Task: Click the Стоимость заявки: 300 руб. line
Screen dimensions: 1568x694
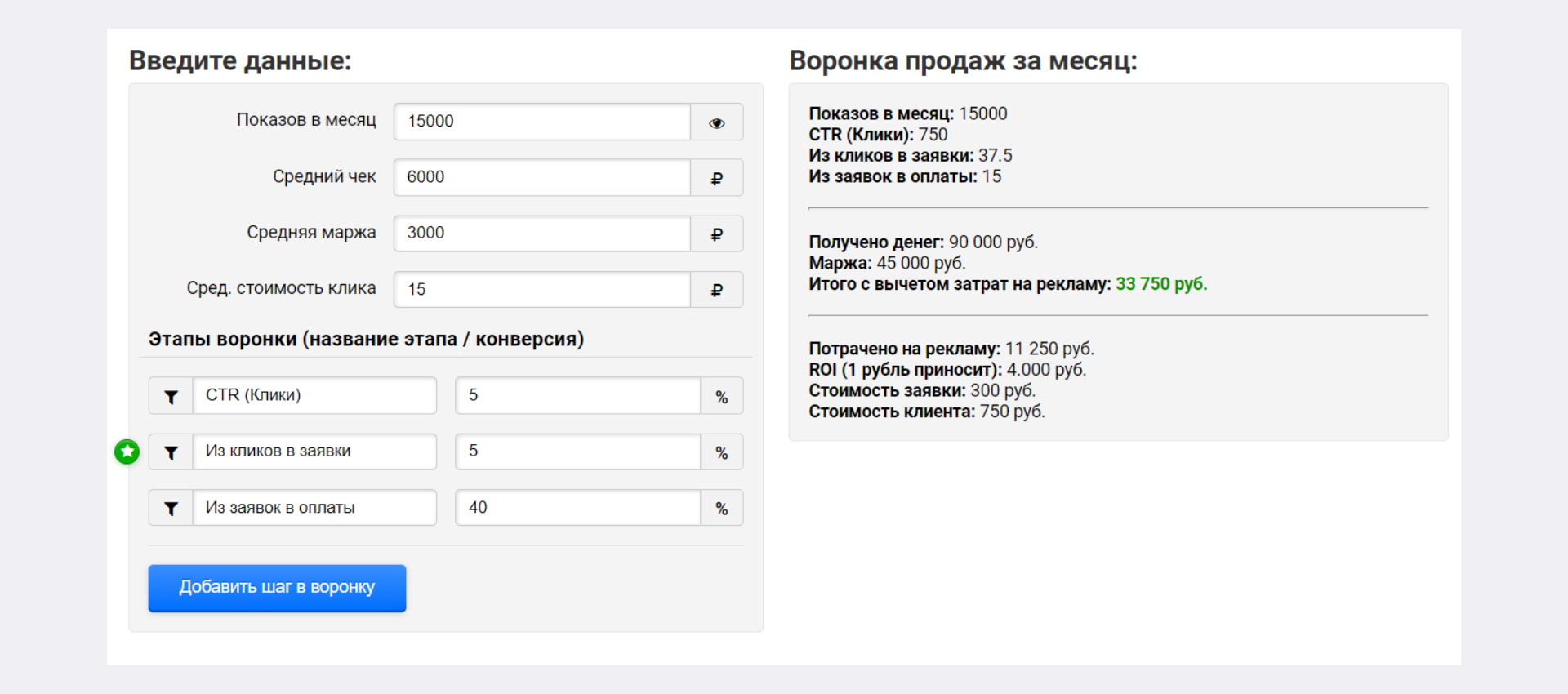Action: click(922, 390)
